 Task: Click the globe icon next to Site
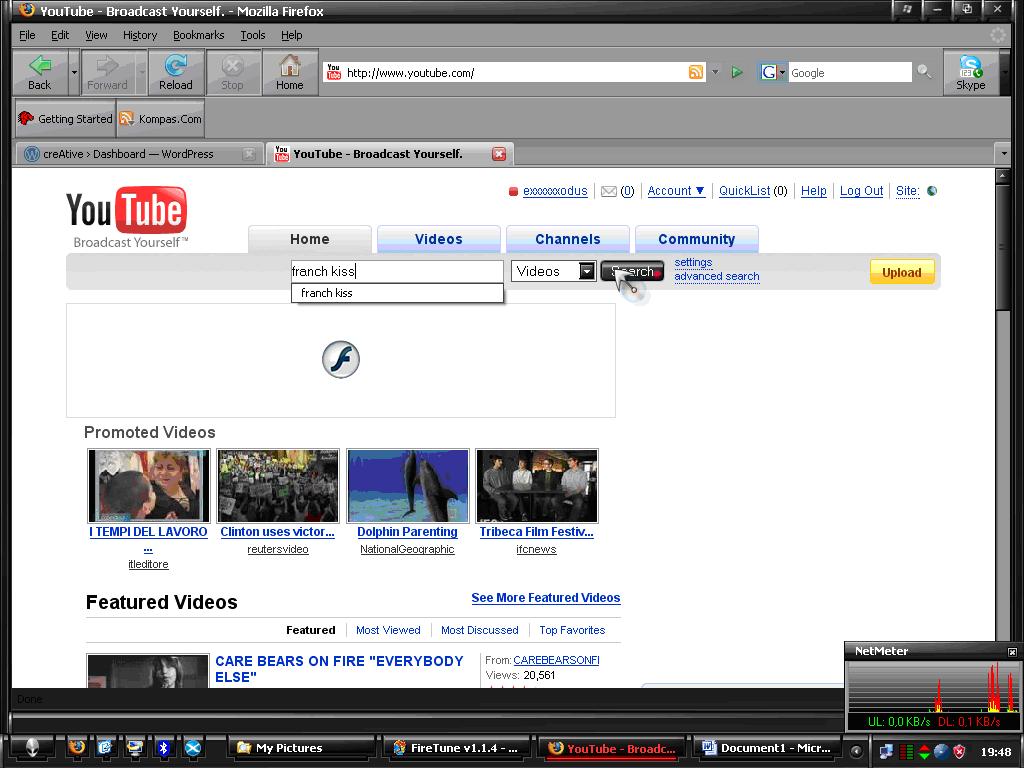click(x=931, y=191)
